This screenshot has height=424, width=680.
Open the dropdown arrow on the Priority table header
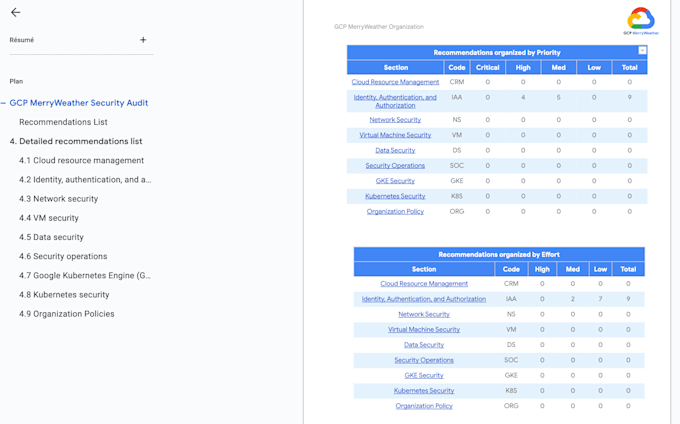click(x=642, y=51)
